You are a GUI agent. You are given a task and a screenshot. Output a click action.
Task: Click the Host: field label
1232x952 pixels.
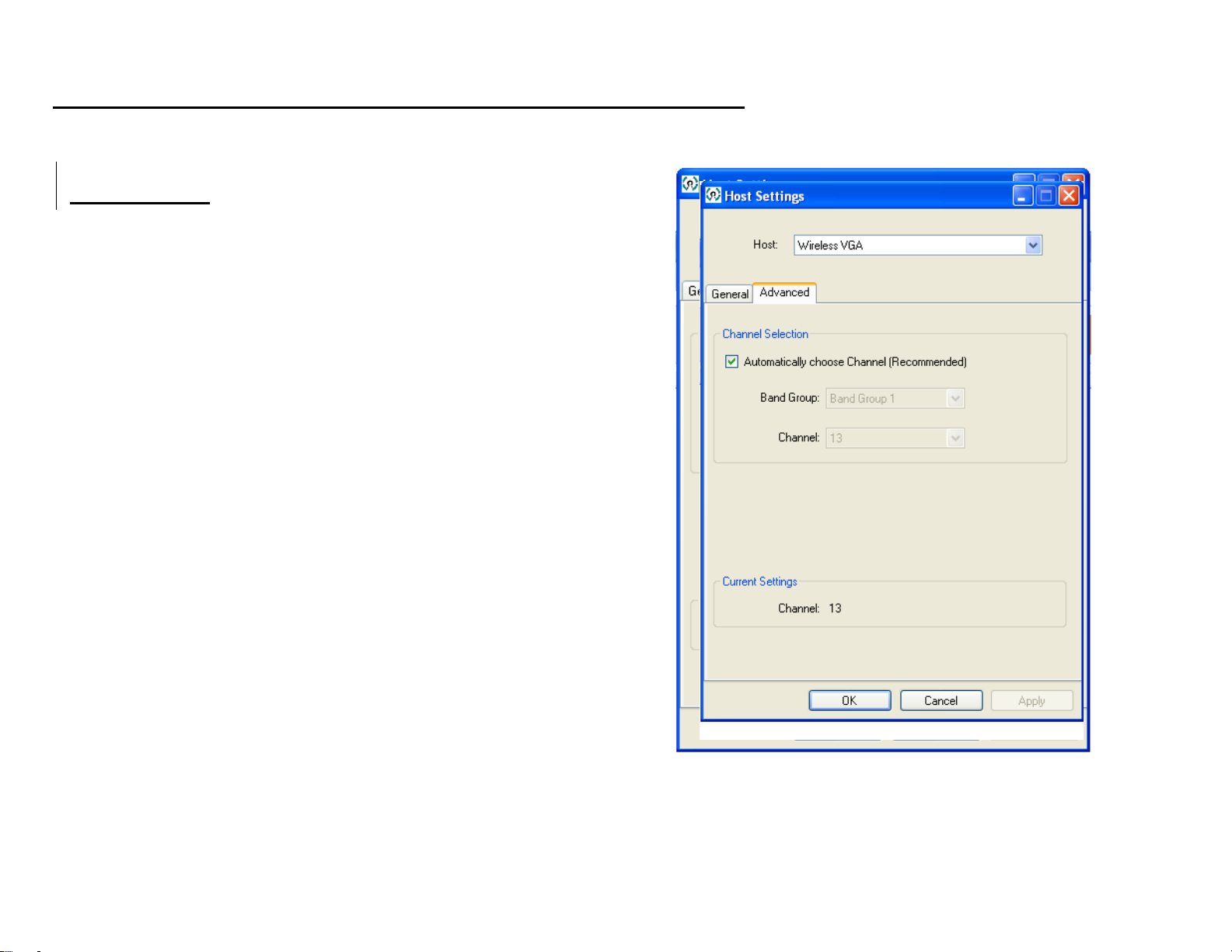pos(766,244)
